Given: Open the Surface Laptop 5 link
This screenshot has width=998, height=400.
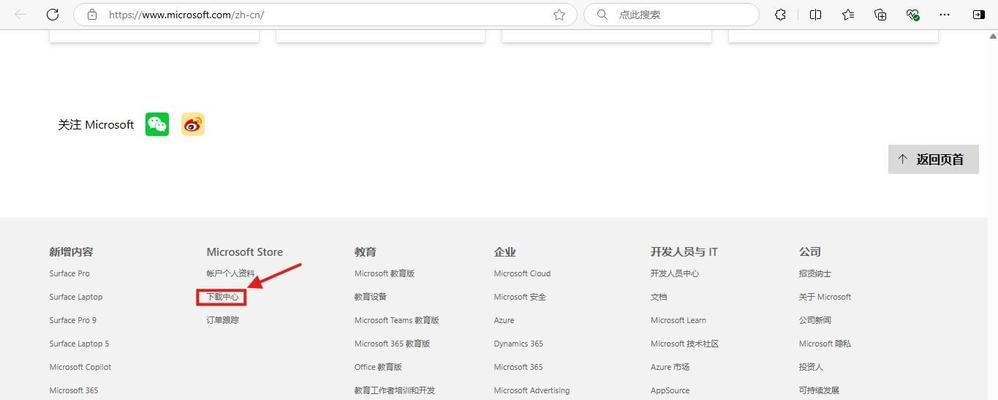Looking at the screenshot, I should point(79,344).
